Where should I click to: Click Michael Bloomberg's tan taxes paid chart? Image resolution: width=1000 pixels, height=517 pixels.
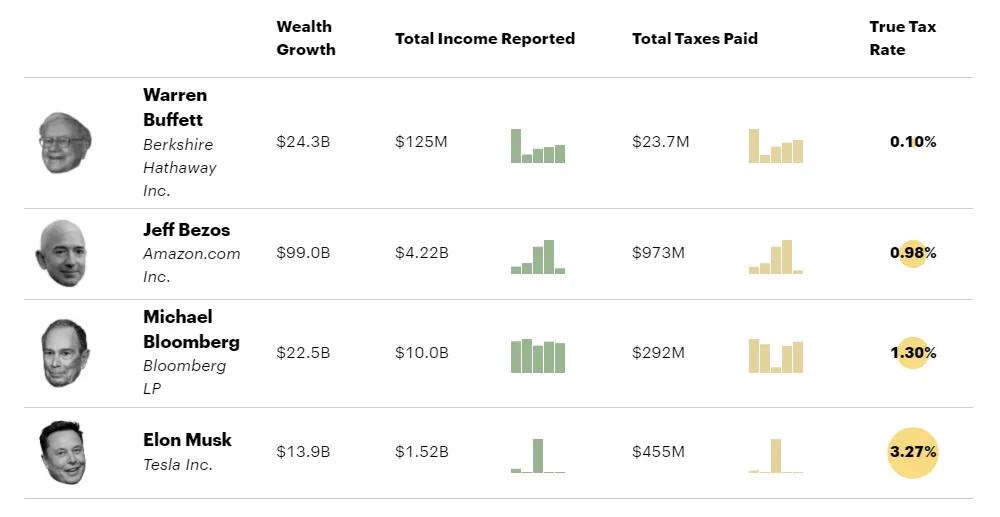776,356
